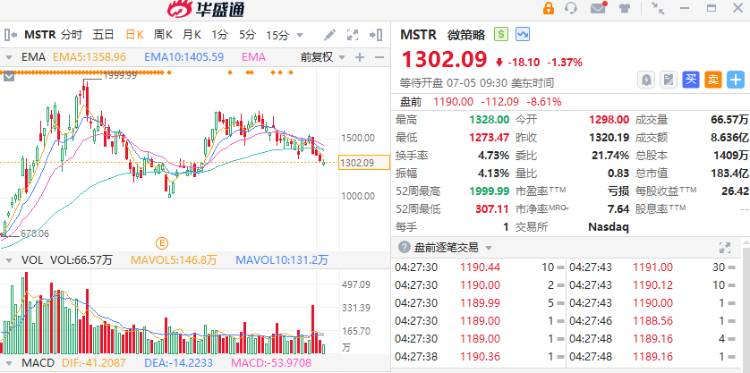Expand the tick trades panel fullscreen

tap(725, 247)
